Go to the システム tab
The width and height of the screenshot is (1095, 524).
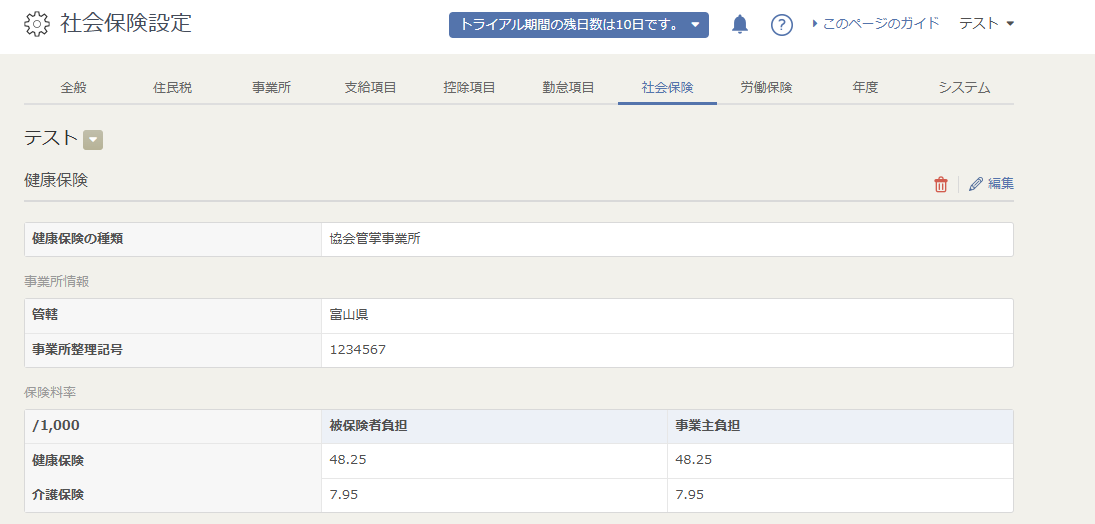point(964,88)
